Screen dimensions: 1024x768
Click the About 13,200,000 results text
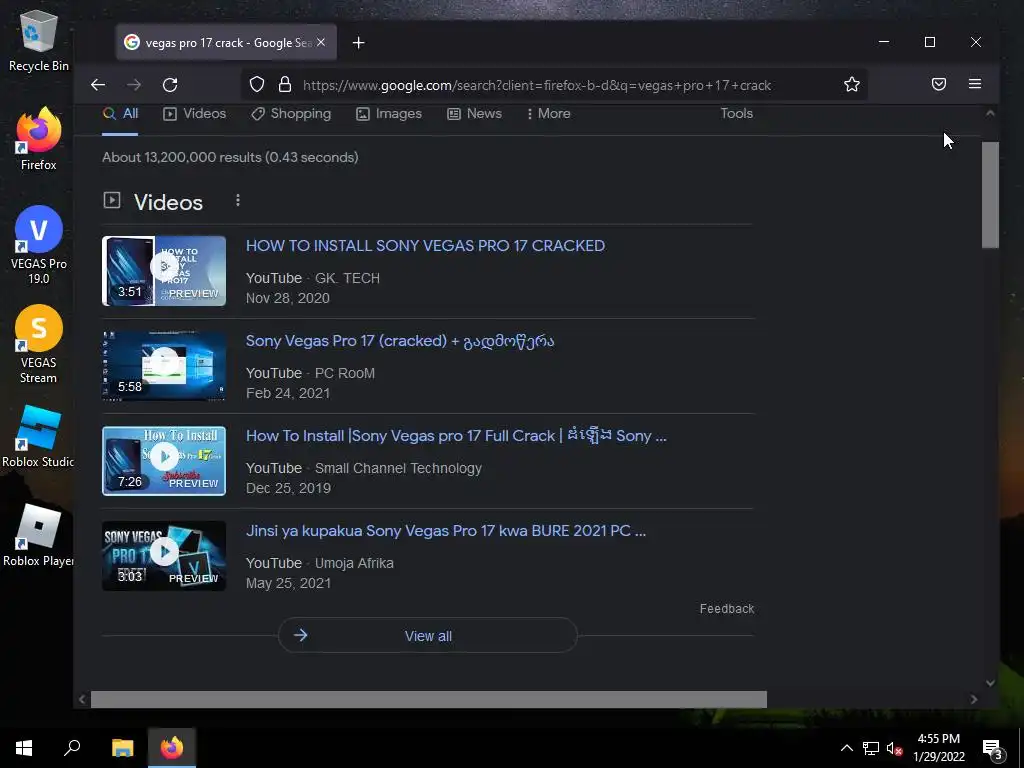[x=230, y=157]
